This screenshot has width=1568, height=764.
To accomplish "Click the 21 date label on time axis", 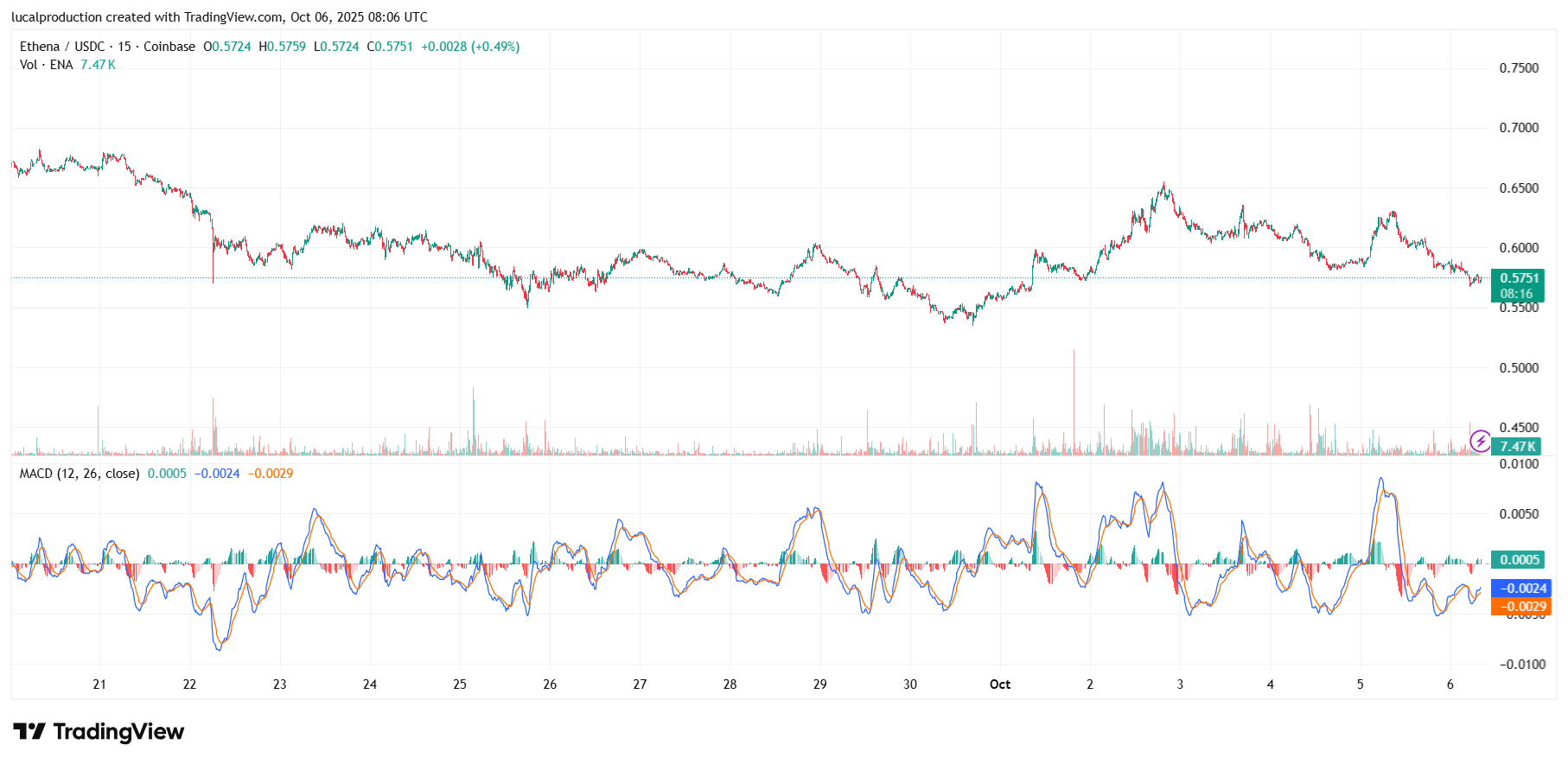I will coord(99,684).
